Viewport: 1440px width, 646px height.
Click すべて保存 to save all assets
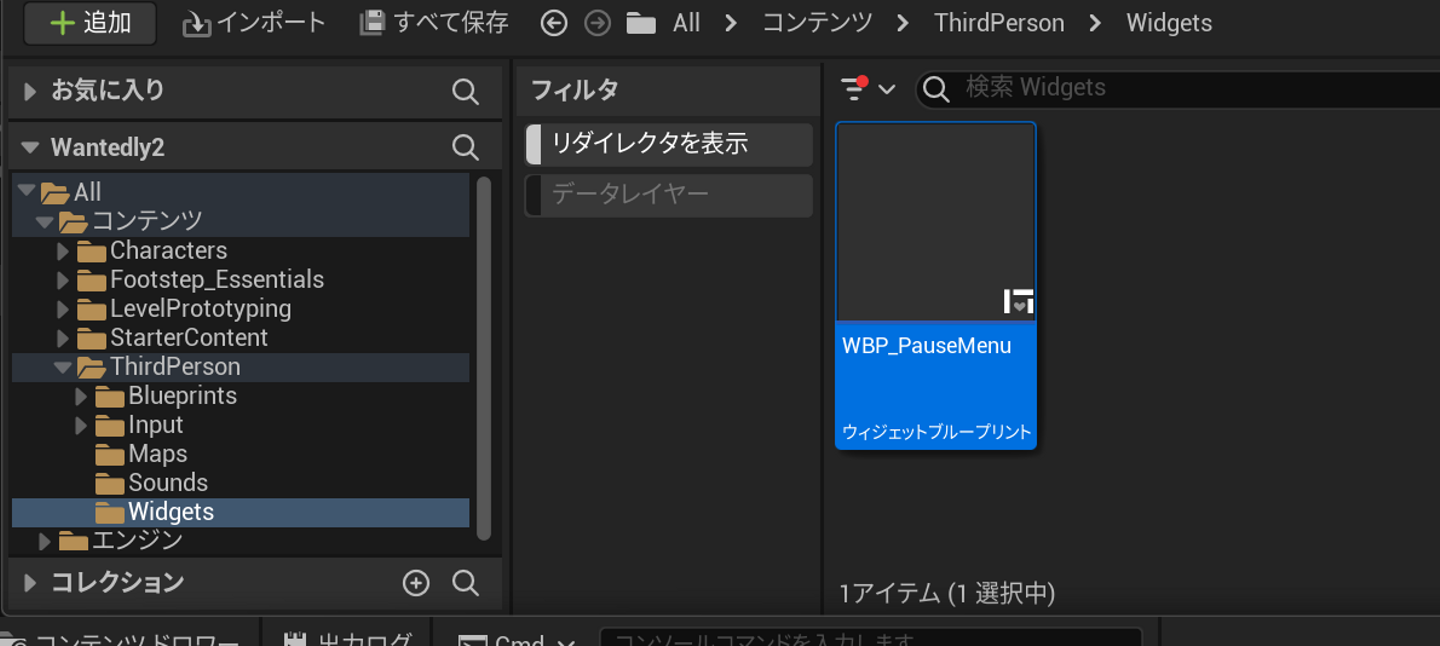tap(434, 23)
